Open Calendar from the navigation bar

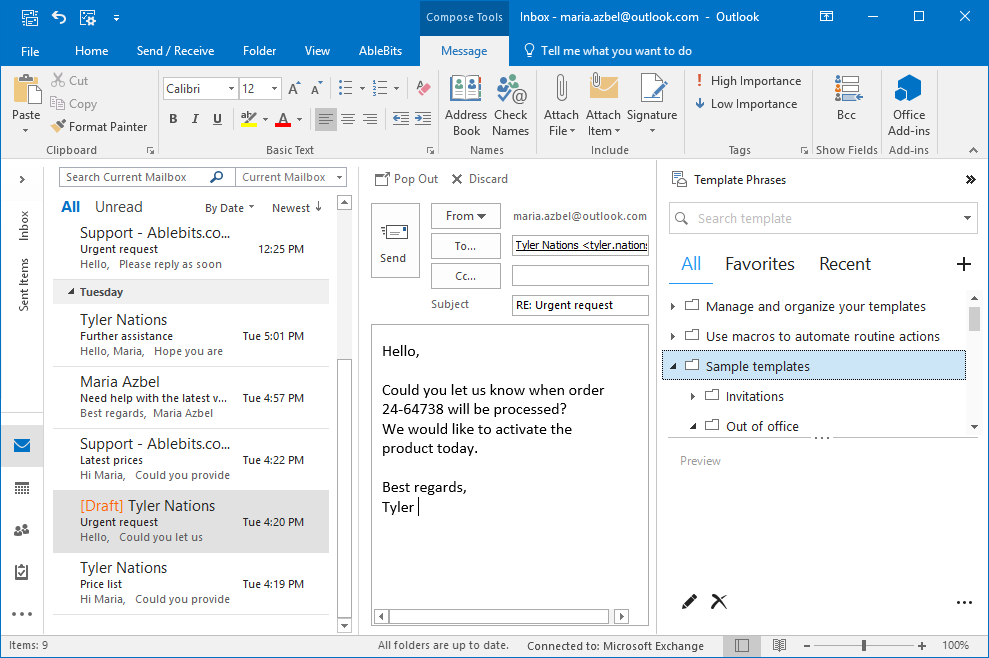coord(22,488)
